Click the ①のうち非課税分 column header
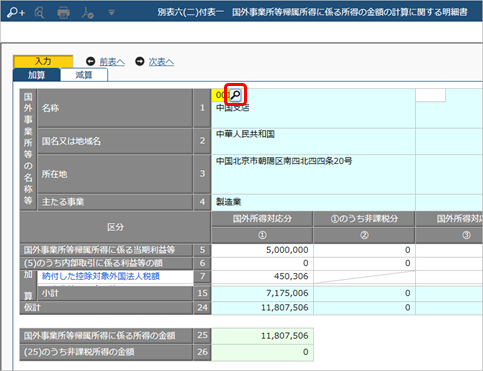 coord(364,219)
